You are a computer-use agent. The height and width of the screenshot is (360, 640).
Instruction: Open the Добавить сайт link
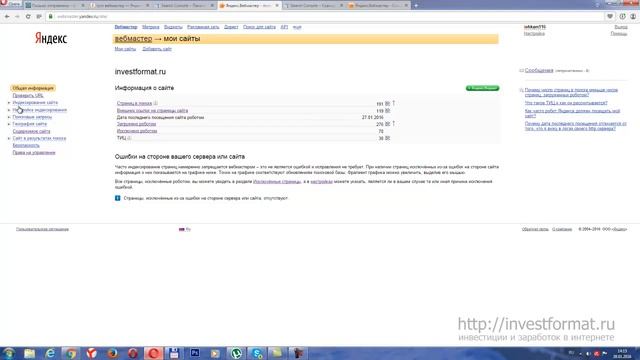(157, 49)
